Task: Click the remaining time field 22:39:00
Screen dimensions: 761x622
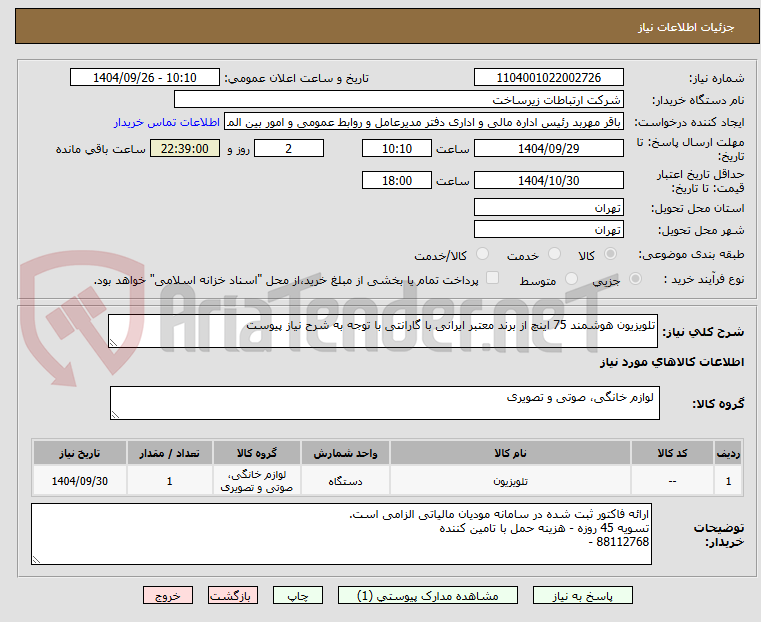Action: click(185, 148)
